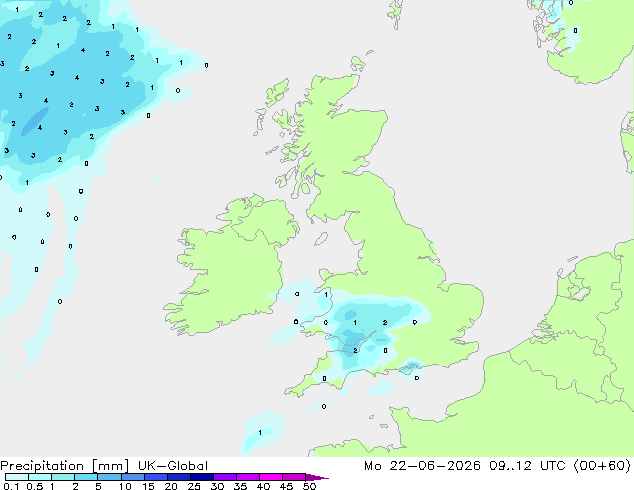Screen dimensions: 634x490
Task: Select the 25–30 mm legend swatch
Action: coord(201,477)
